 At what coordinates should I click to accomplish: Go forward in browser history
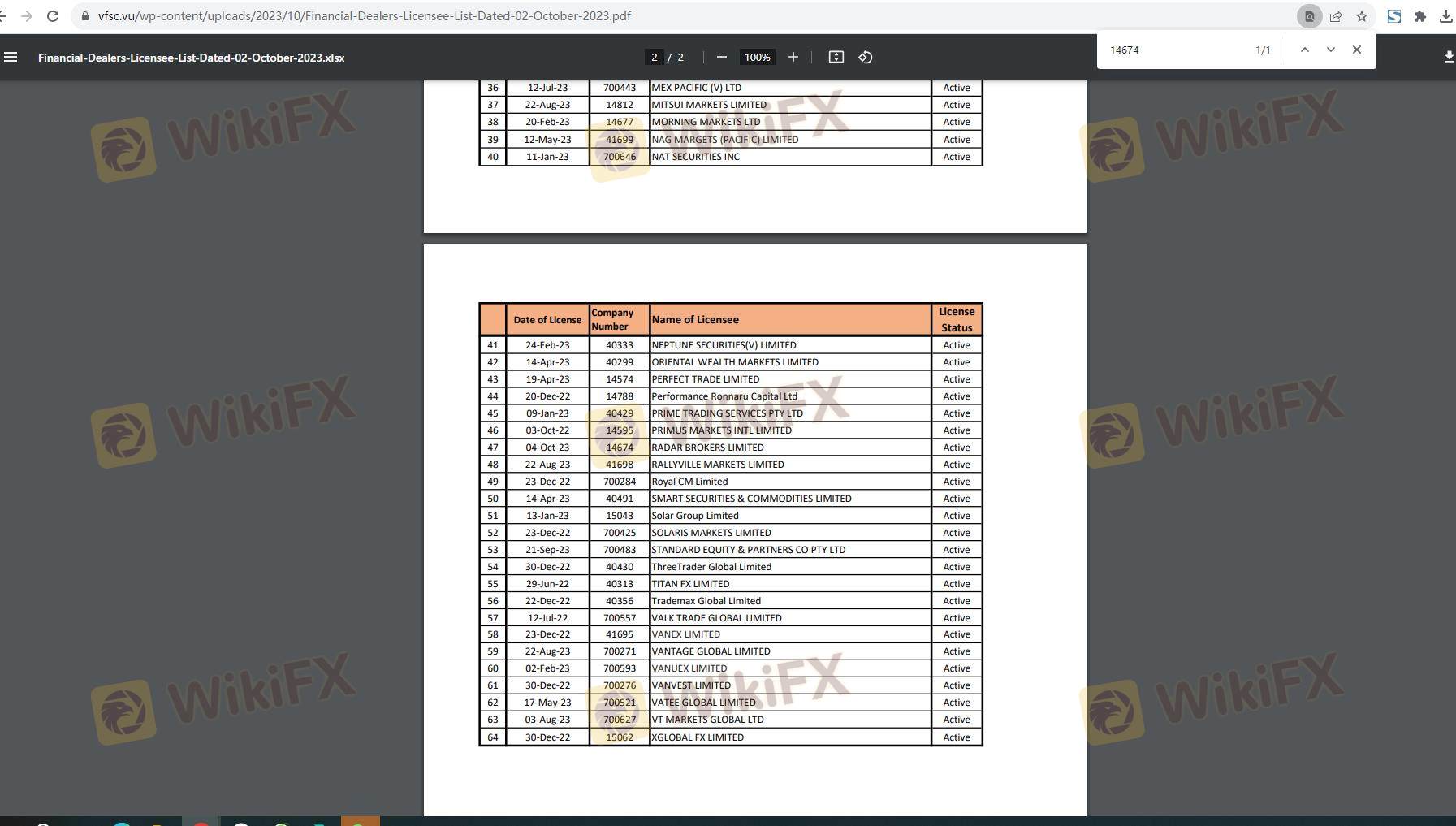point(27,16)
